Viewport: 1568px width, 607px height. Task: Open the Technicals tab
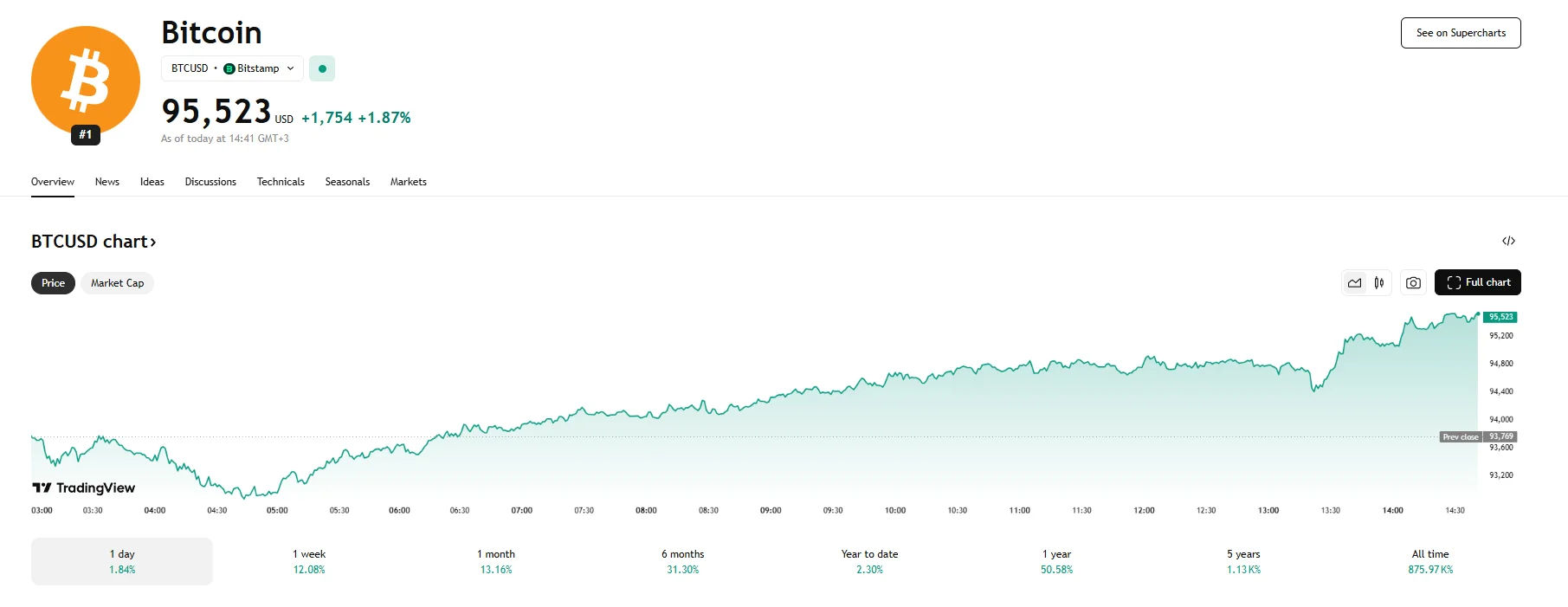coord(281,182)
